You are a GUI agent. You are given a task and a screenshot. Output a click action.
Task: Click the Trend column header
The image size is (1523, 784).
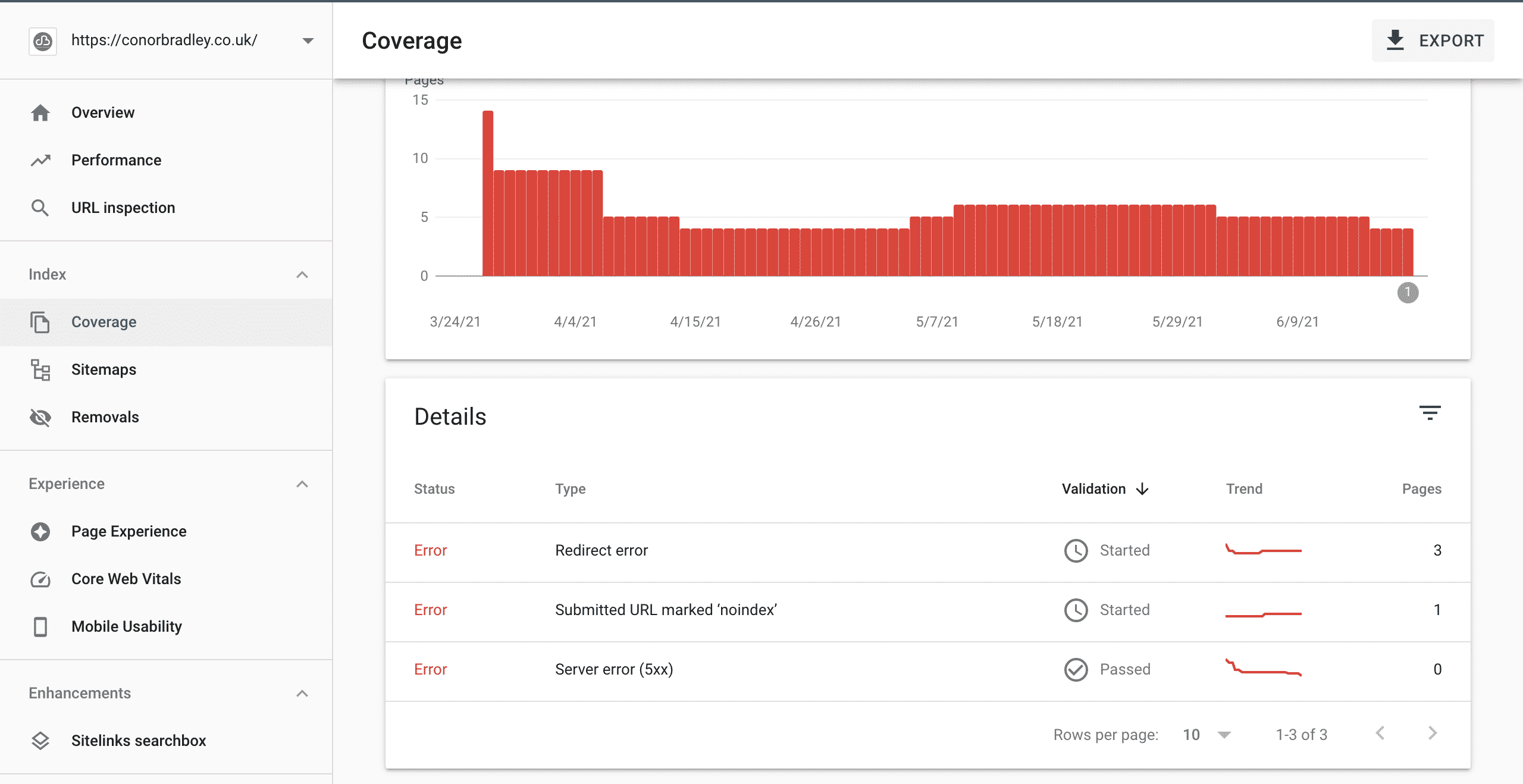pyautogui.click(x=1244, y=489)
